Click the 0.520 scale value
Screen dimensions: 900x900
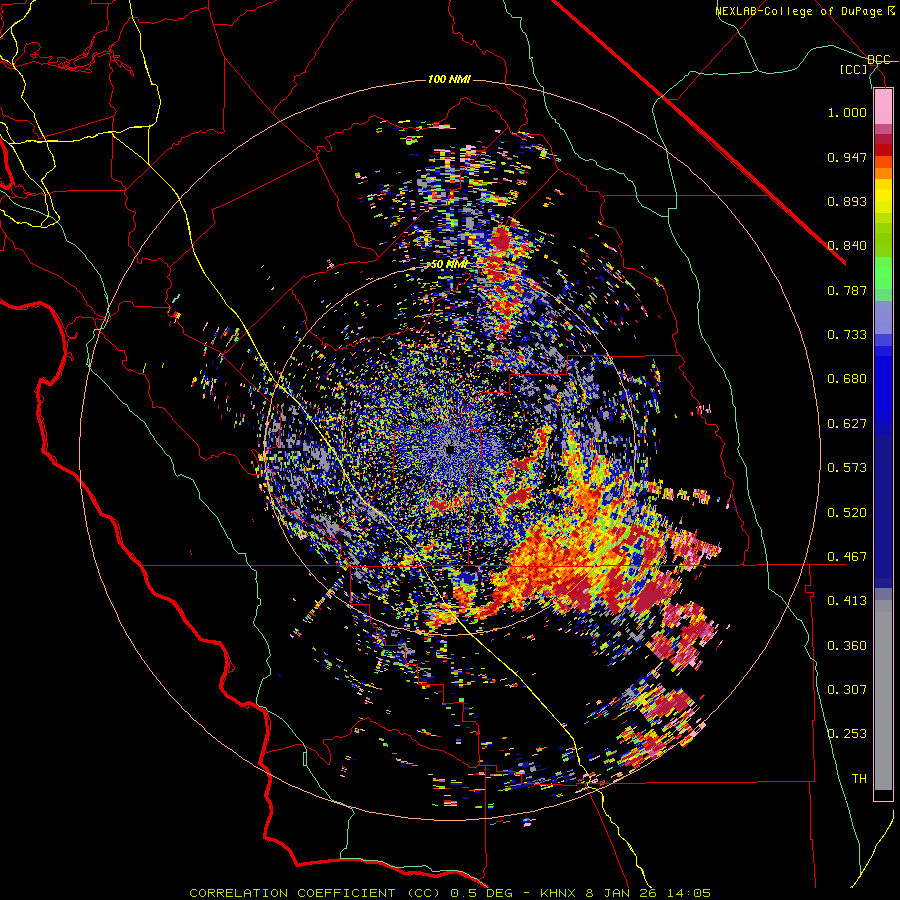[x=847, y=513]
